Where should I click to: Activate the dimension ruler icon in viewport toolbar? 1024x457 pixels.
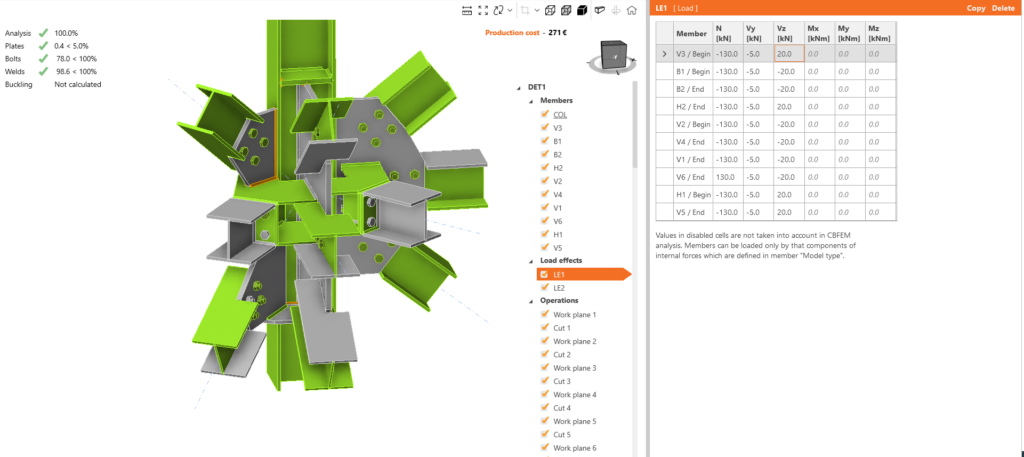pyautogui.click(x=466, y=10)
